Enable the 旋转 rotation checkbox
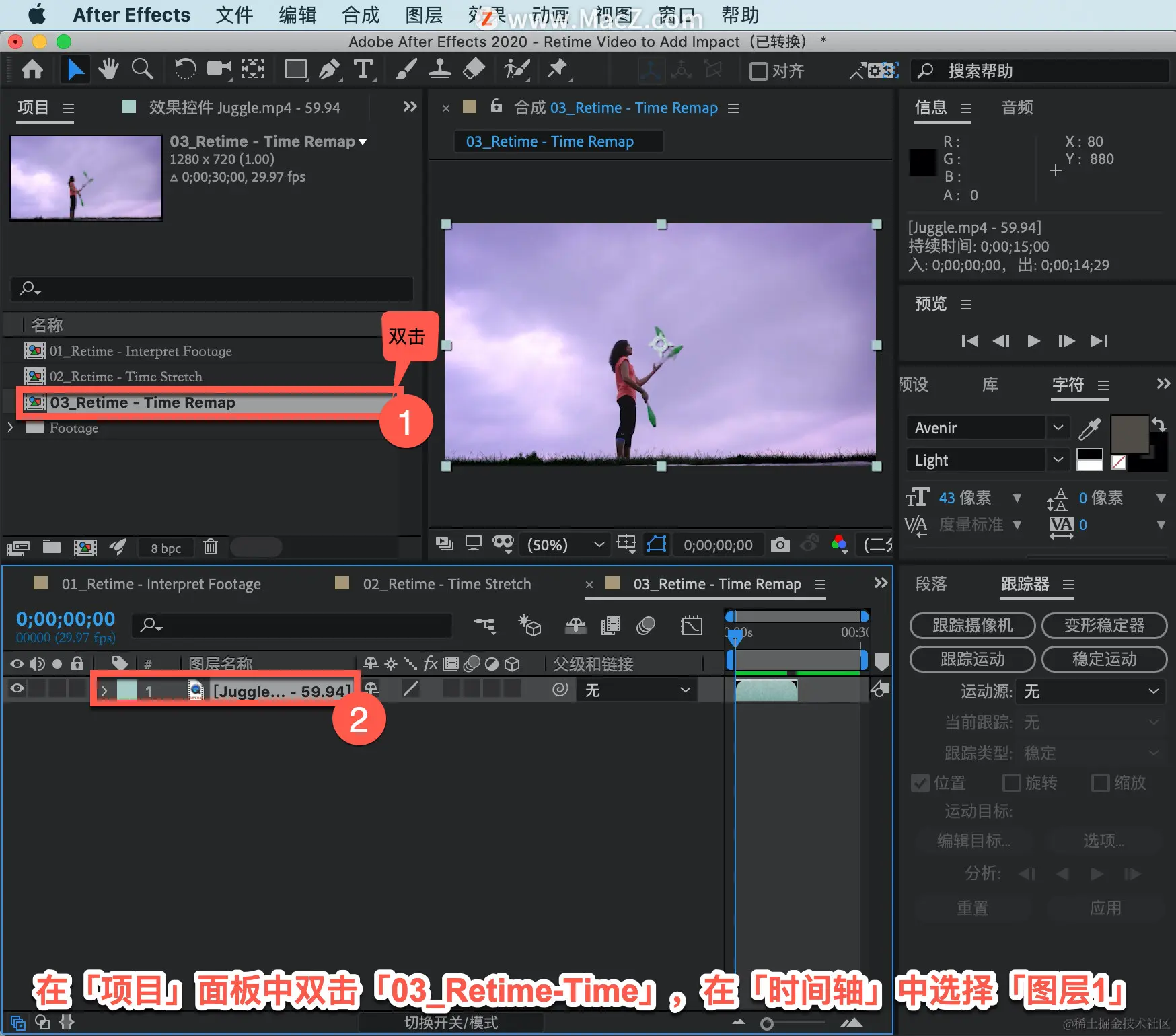Screen dimensions: 1176x1036 1010,782
